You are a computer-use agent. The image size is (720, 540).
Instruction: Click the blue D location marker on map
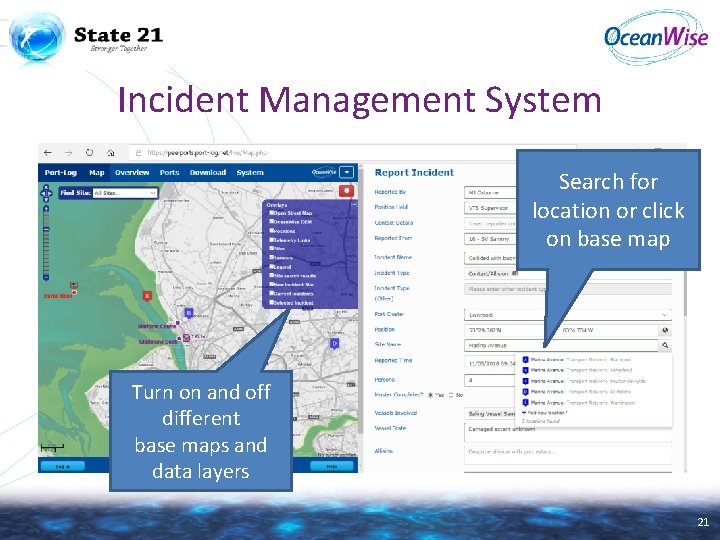[x=335, y=343]
